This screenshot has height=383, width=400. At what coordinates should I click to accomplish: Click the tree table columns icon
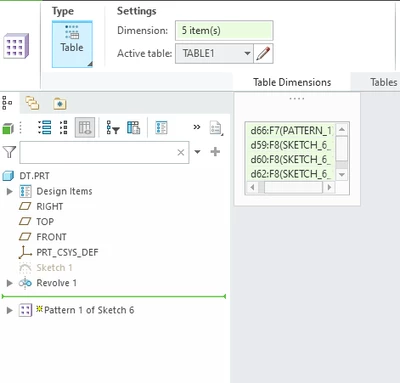[x=133, y=127]
